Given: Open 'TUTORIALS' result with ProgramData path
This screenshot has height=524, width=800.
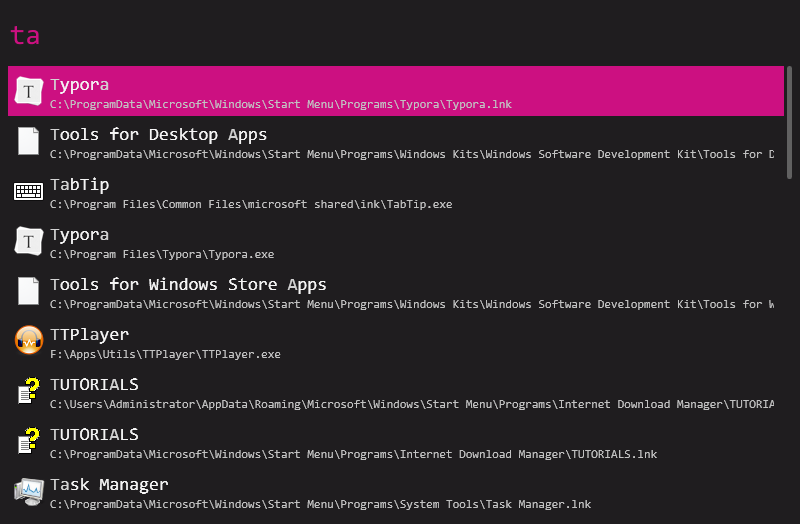Looking at the screenshot, I should [x=396, y=441].
